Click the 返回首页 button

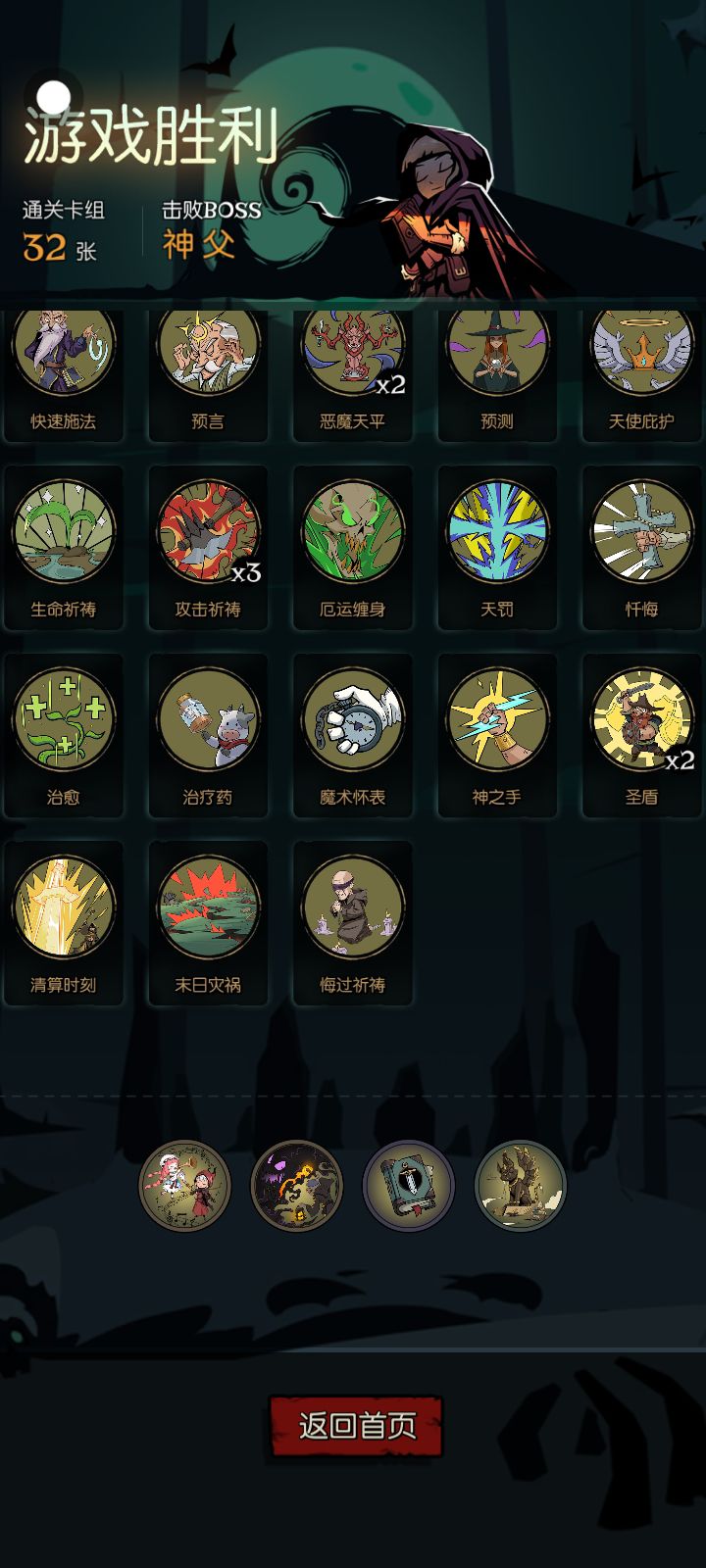[x=356, y=1426]
